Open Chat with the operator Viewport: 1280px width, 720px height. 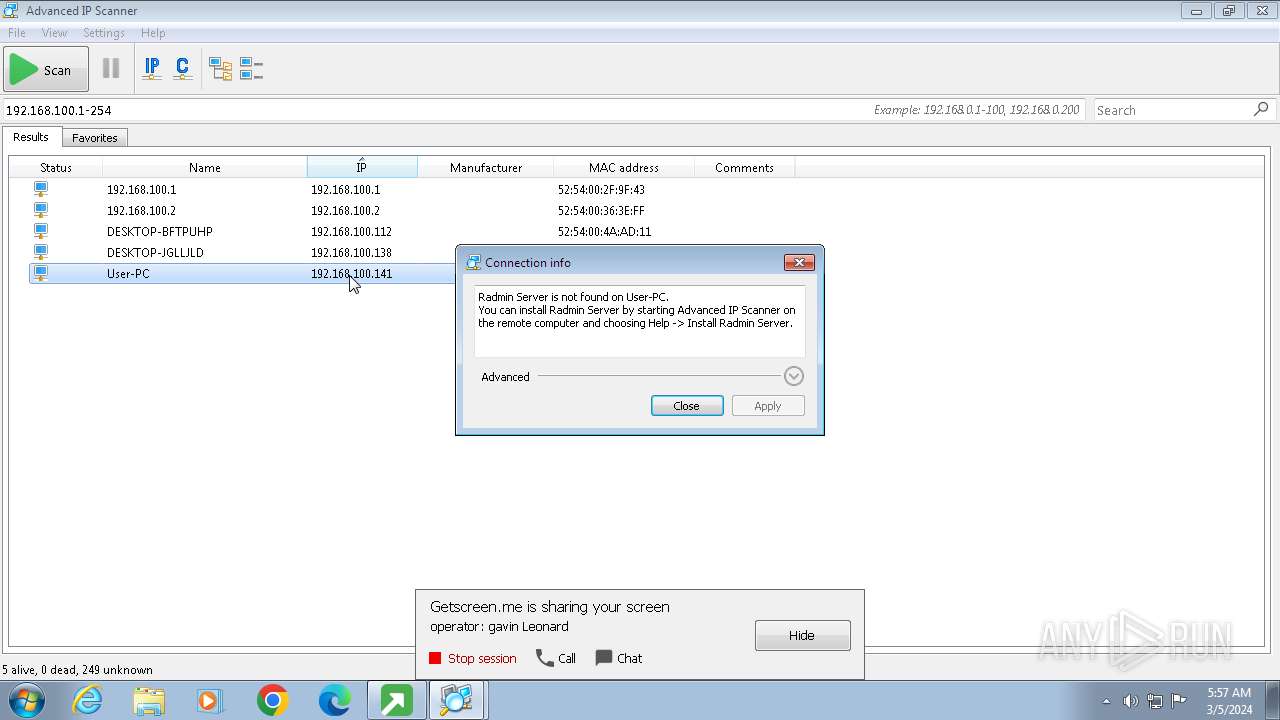click(x=619, y=658)
